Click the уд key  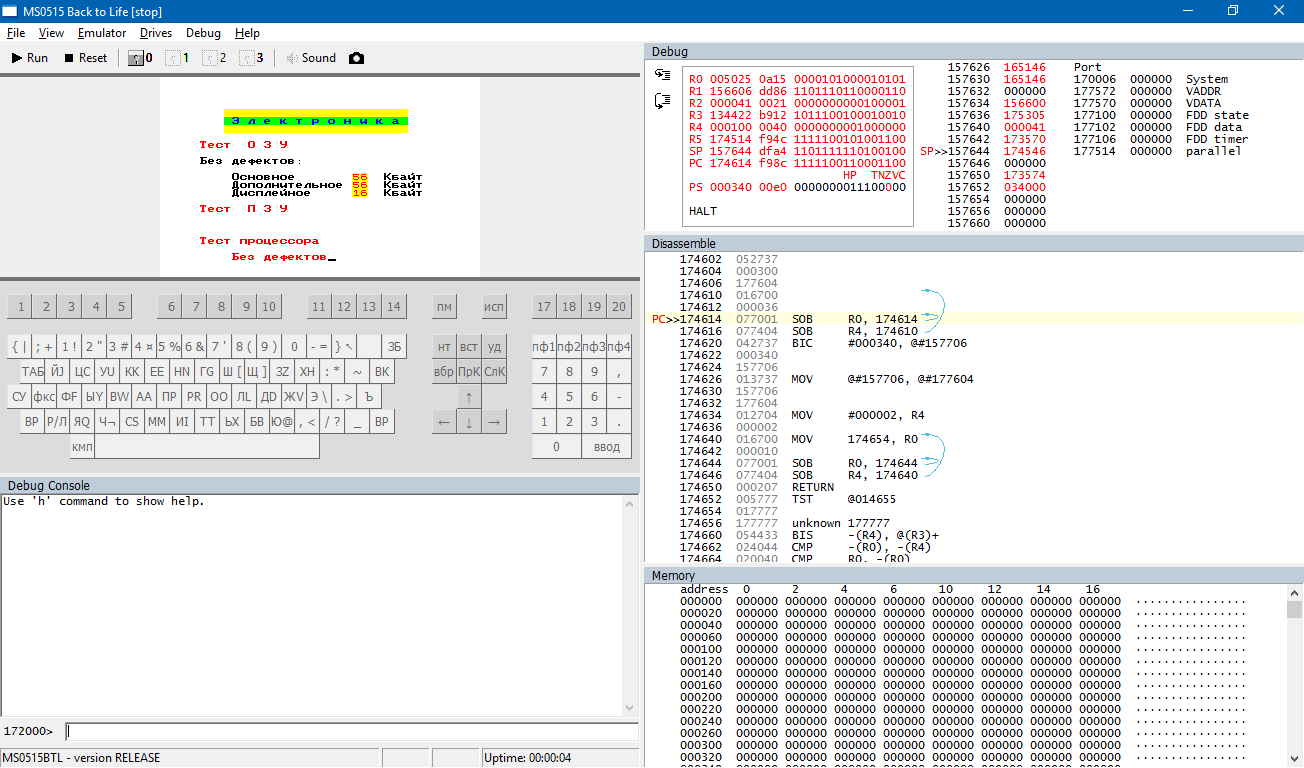click(494, 347)
